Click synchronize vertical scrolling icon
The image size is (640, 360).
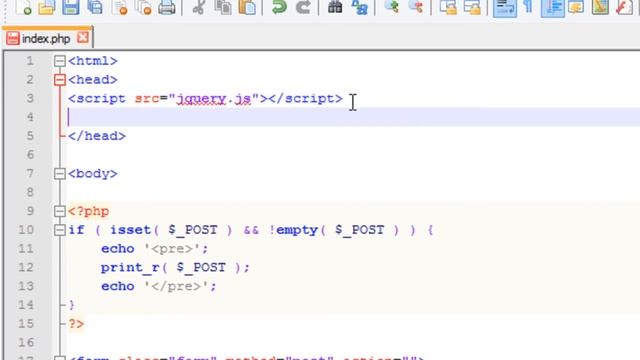448,7
